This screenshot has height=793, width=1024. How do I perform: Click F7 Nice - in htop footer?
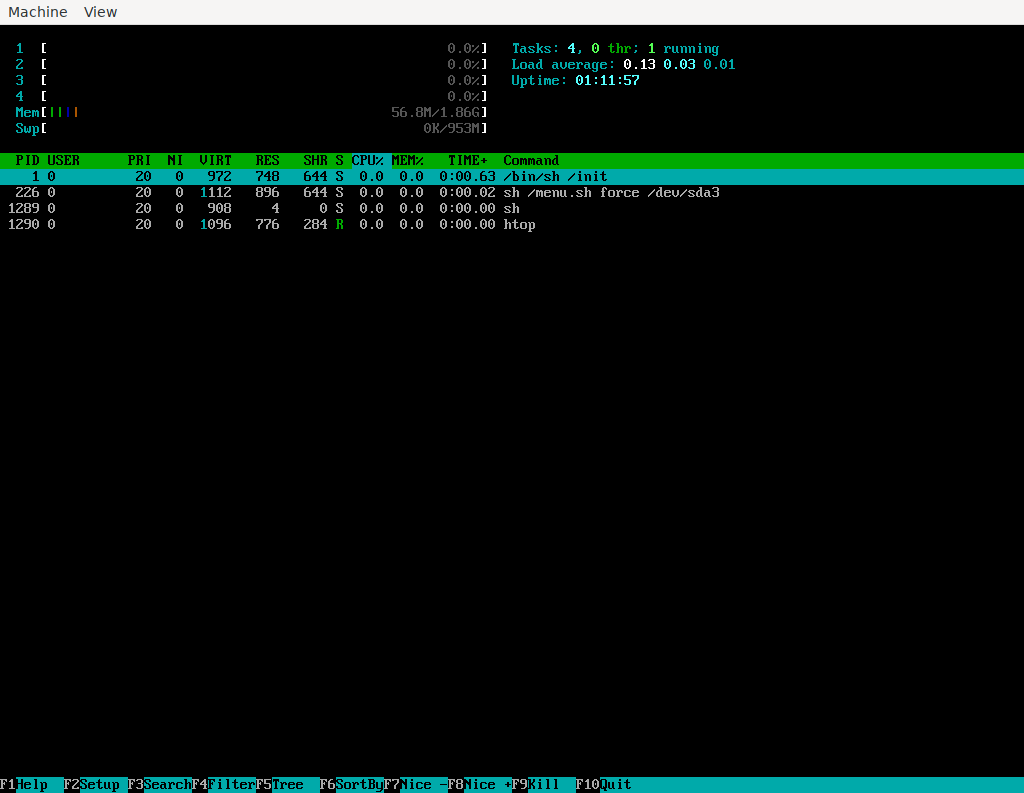coord(415,785)
